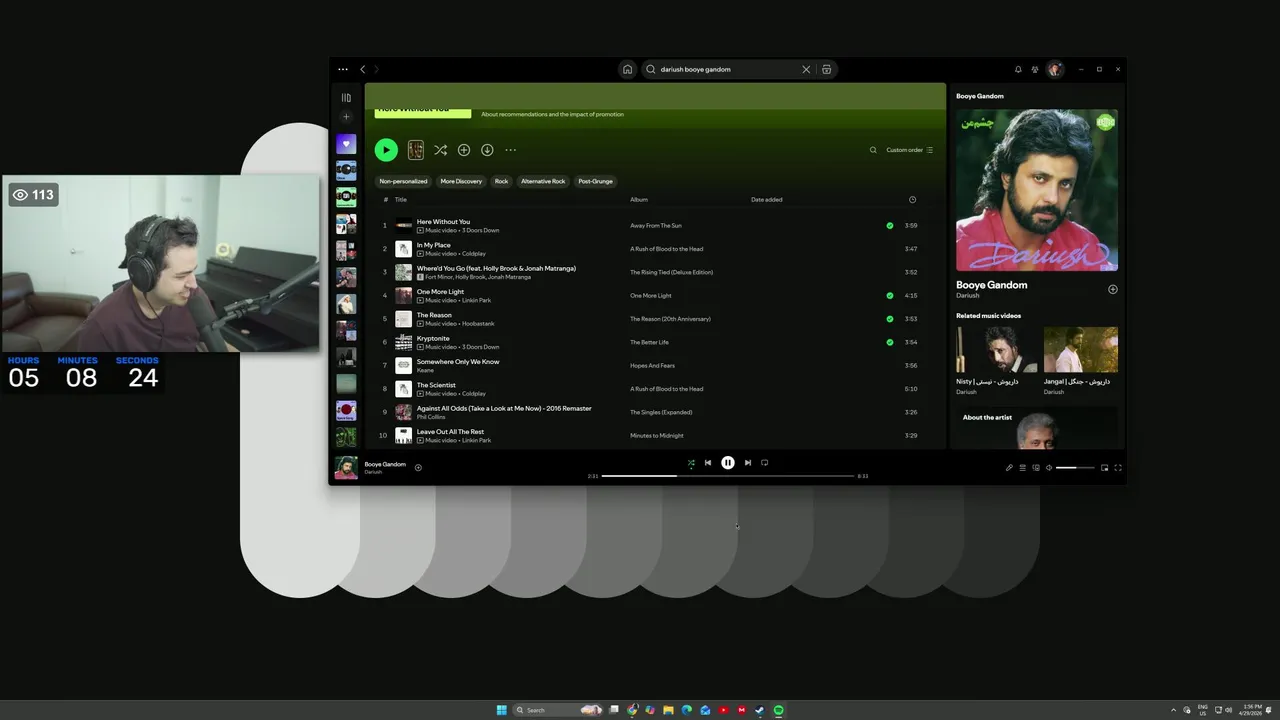This screenshot has width=1280, height=720.
Task: Clear the search field with the X
Action: (806, 69)
